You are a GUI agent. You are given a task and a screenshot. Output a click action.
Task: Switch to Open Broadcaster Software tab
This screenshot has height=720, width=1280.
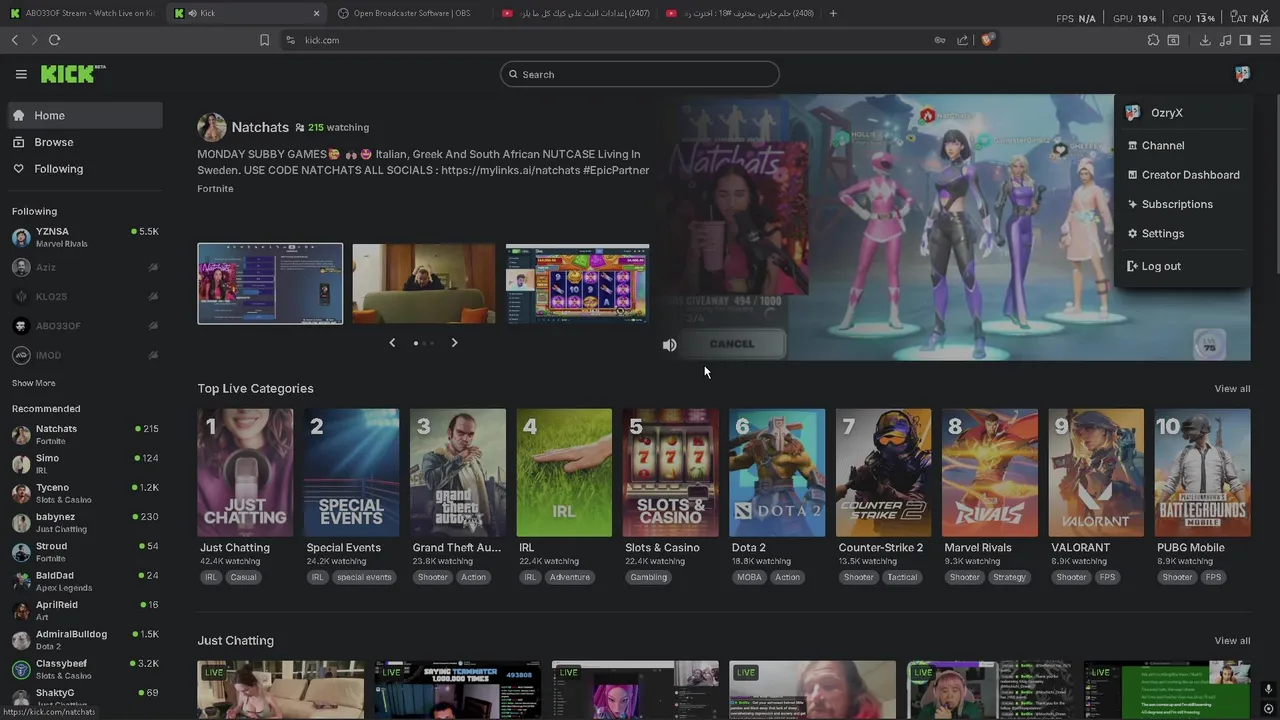(x=408, y=13)
